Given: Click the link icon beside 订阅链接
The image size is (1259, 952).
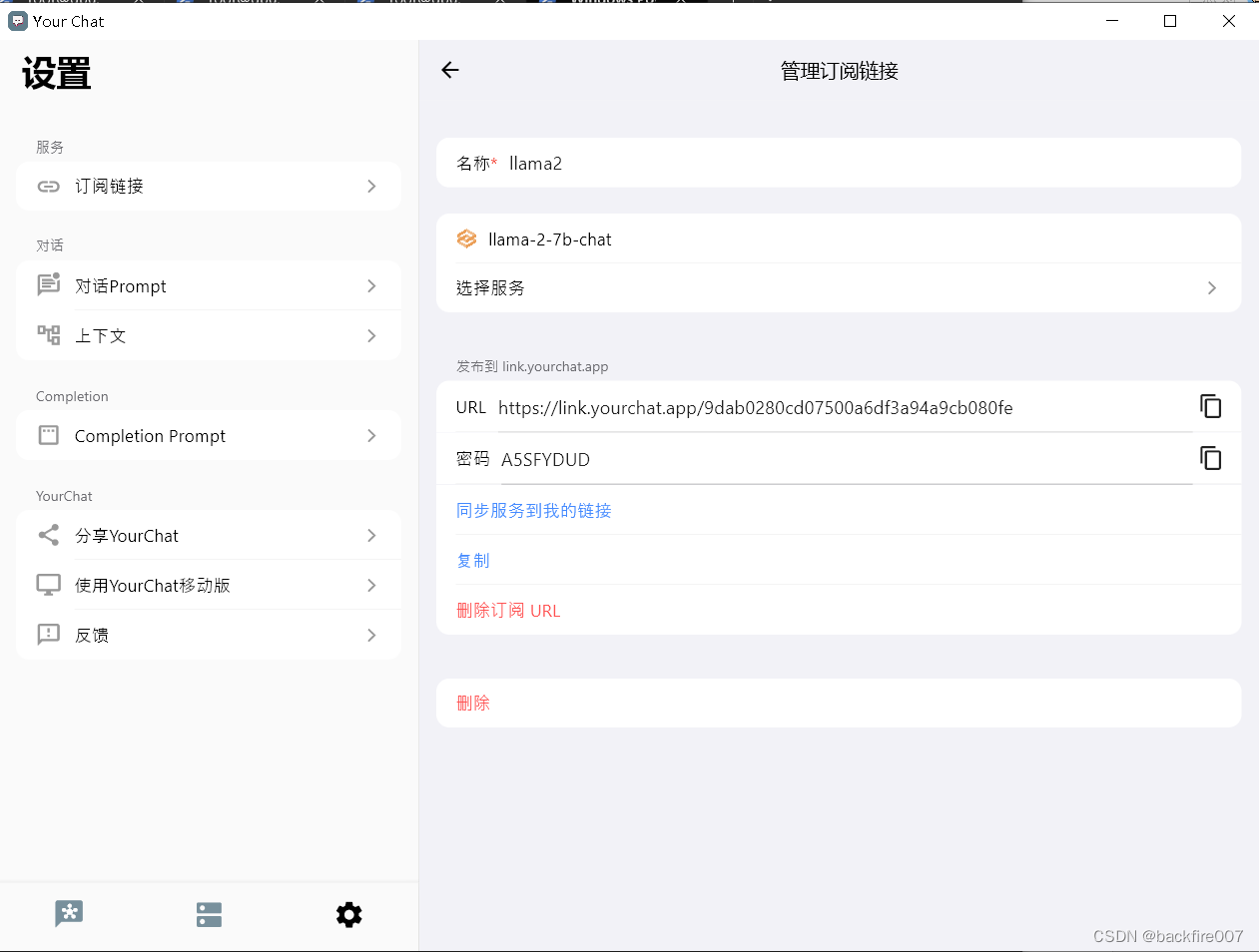Looking at the screenshot, I should [49, 187].
